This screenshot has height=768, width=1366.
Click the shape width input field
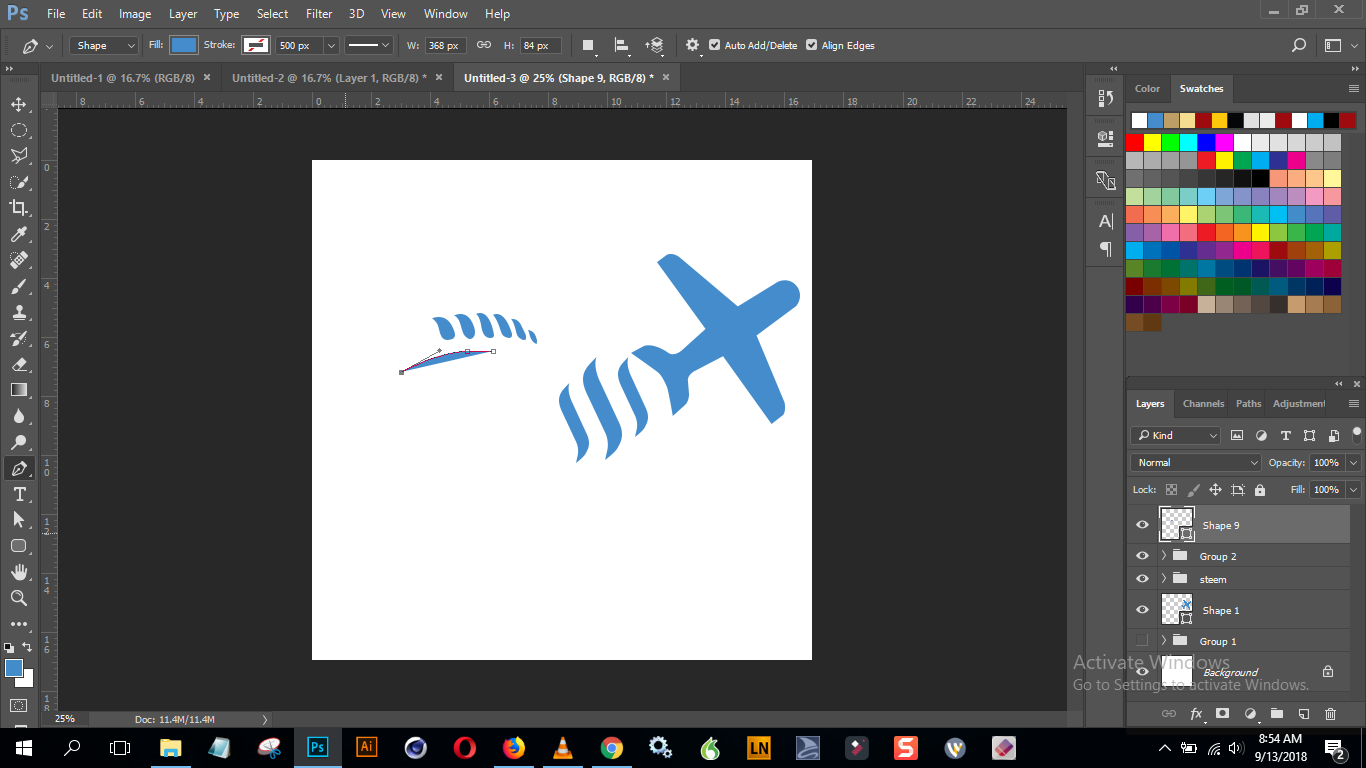[445, 45]
